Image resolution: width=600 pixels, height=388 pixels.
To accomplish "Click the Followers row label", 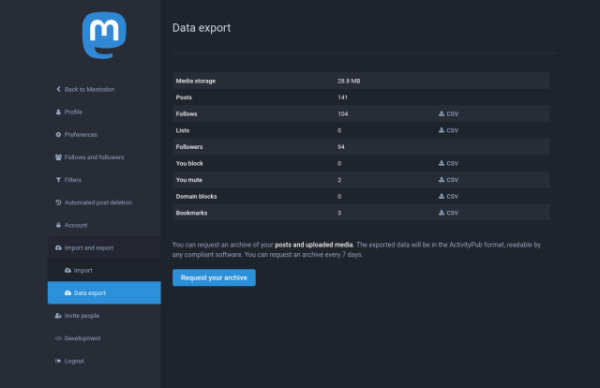I will point(189,147).
